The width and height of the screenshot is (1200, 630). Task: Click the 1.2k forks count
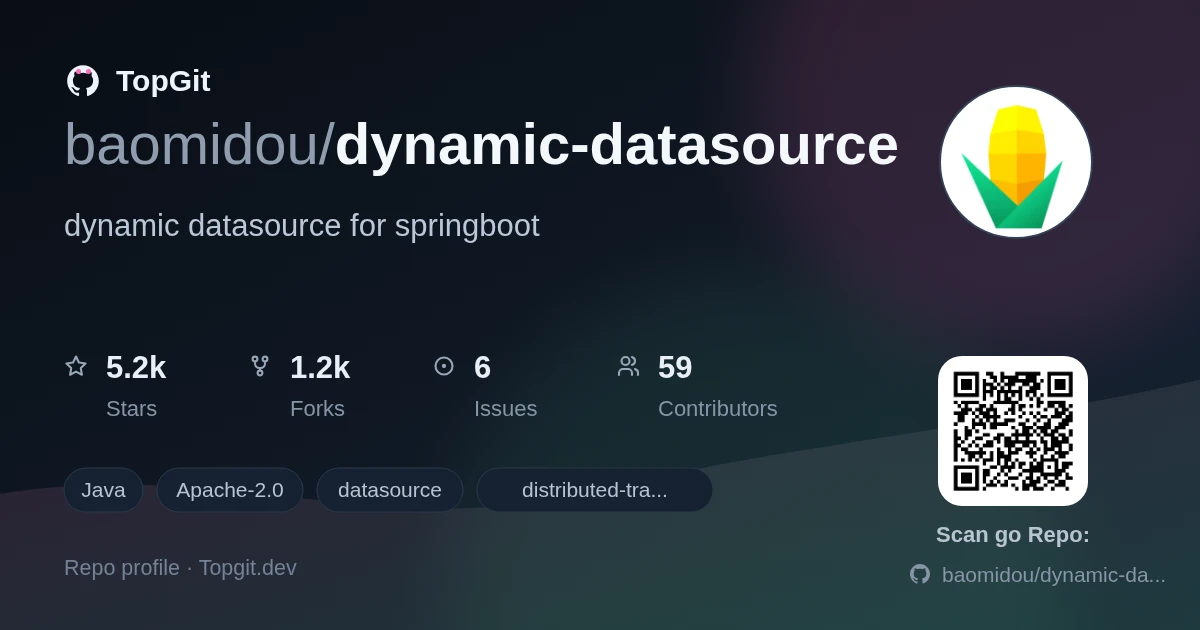coord(320,367)
